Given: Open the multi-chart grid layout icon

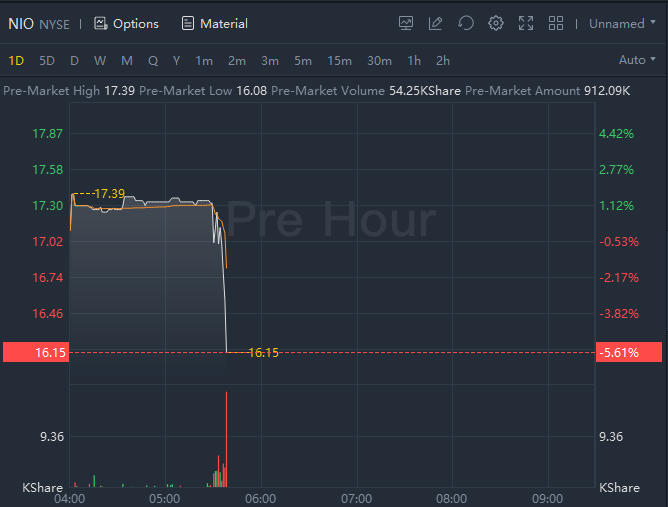Looking at the screenshot, I should 556,23.
